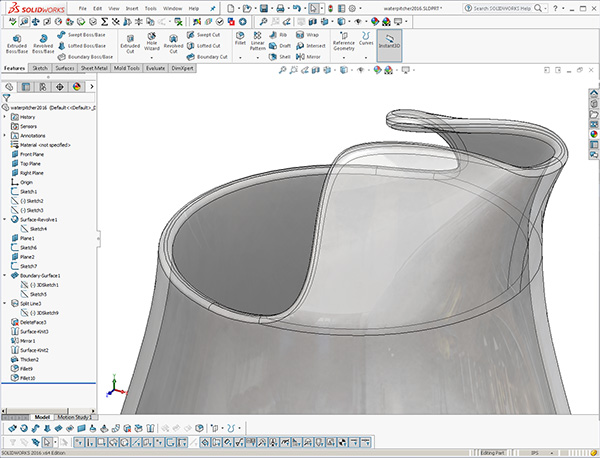Click the Boundary Boss/Base tool
The height and width of the screenshot is (458, 600).
pos(85,57)
